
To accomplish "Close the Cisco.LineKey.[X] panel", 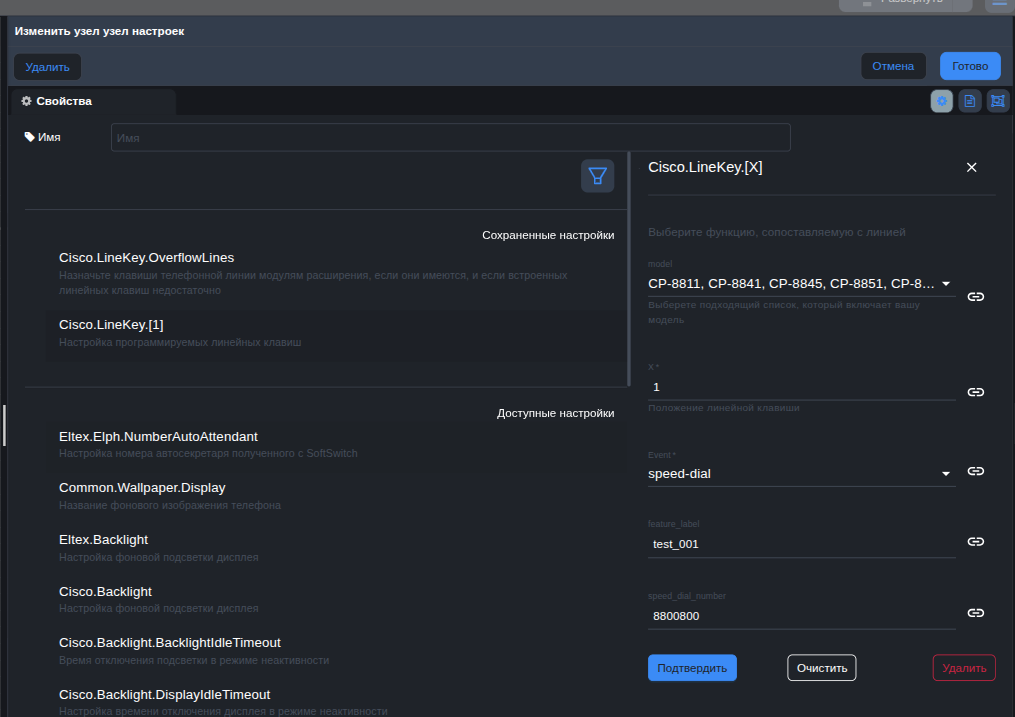I will point(971,168).
